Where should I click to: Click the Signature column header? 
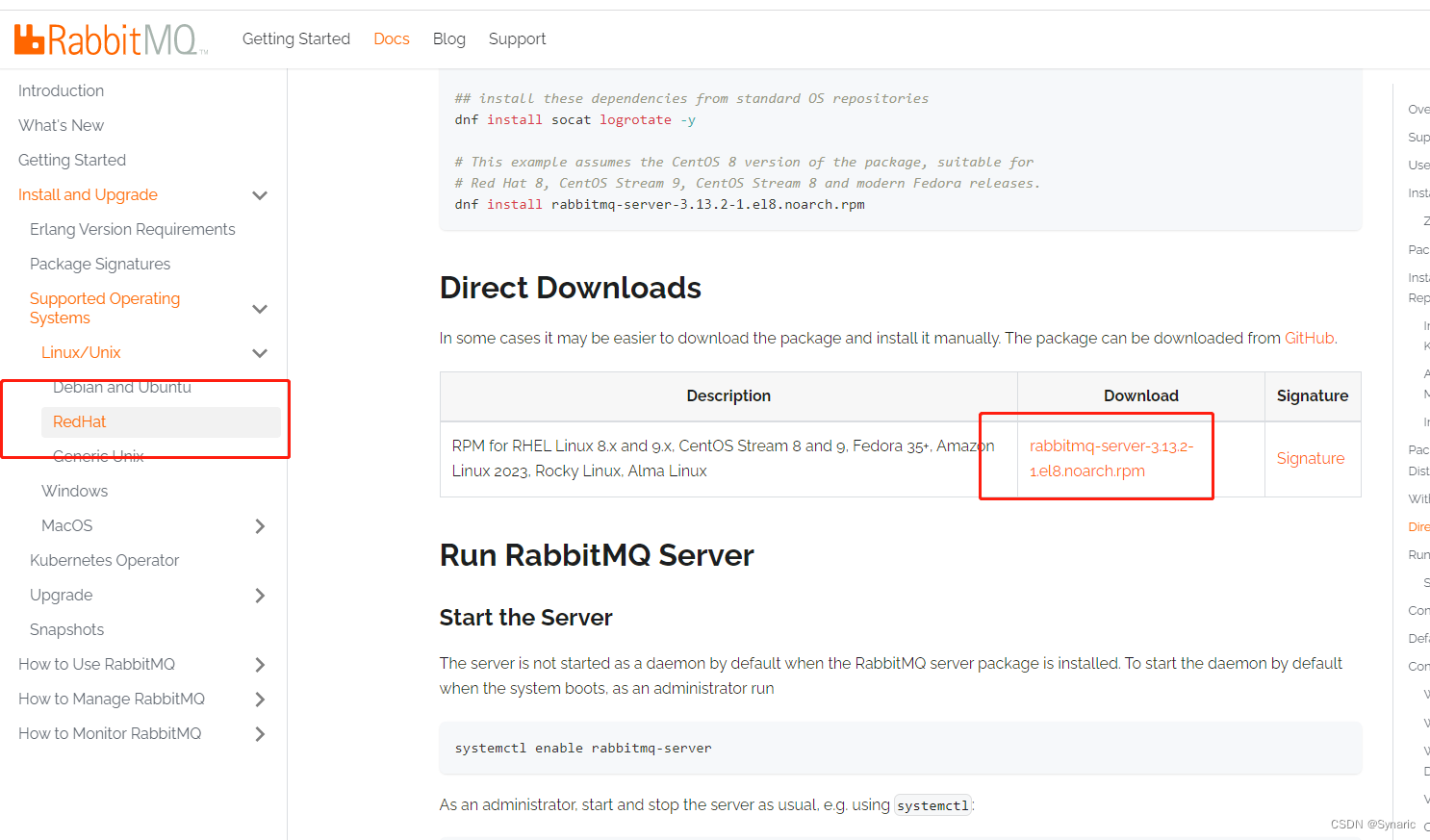pyautogui.click(x=1313, y=395)
